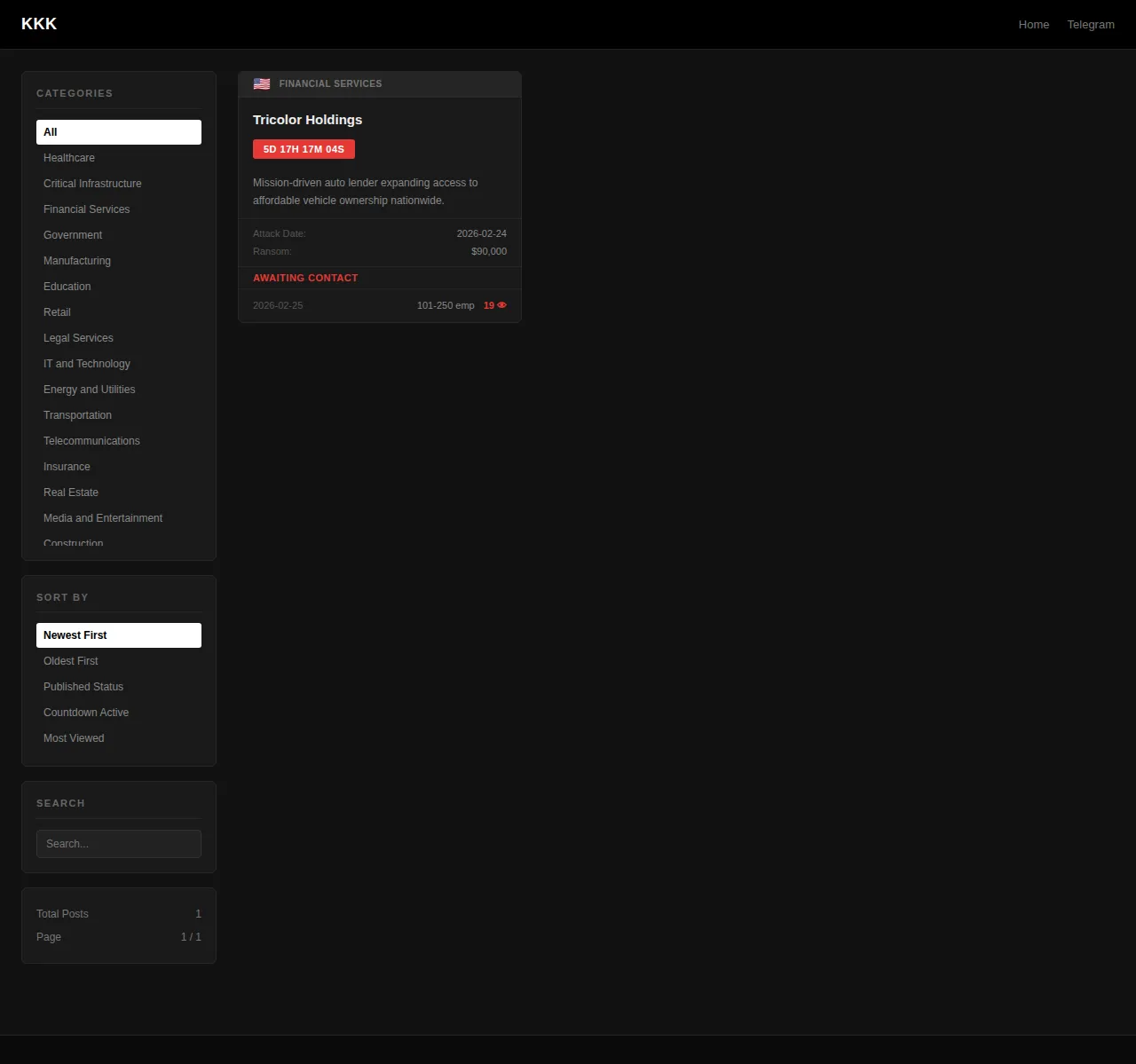Click into the Search input field

point(119,844)
